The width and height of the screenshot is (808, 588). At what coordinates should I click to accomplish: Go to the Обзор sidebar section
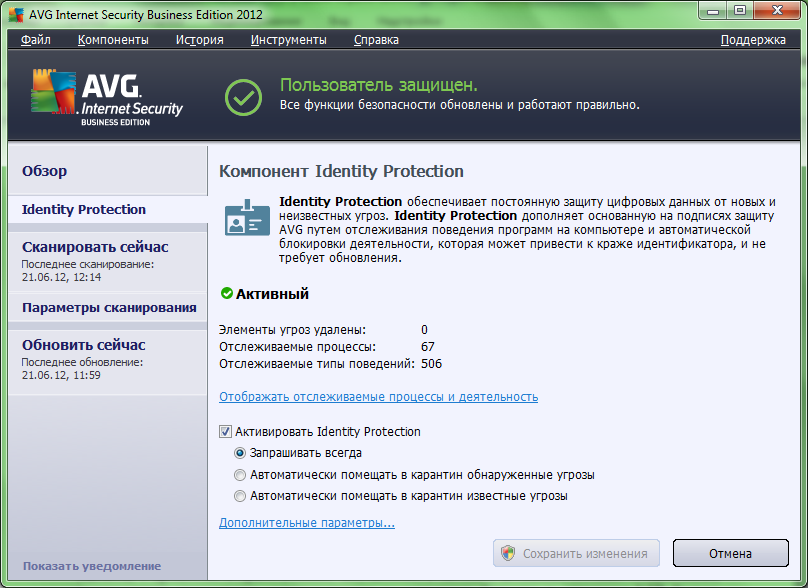108,171
